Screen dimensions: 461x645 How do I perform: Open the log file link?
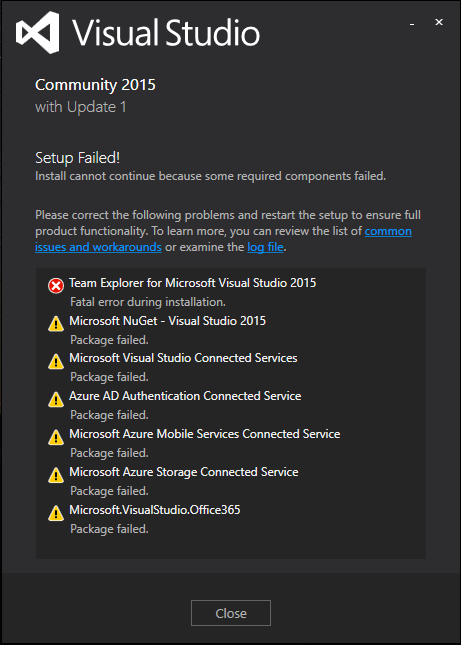pos(265,247)
